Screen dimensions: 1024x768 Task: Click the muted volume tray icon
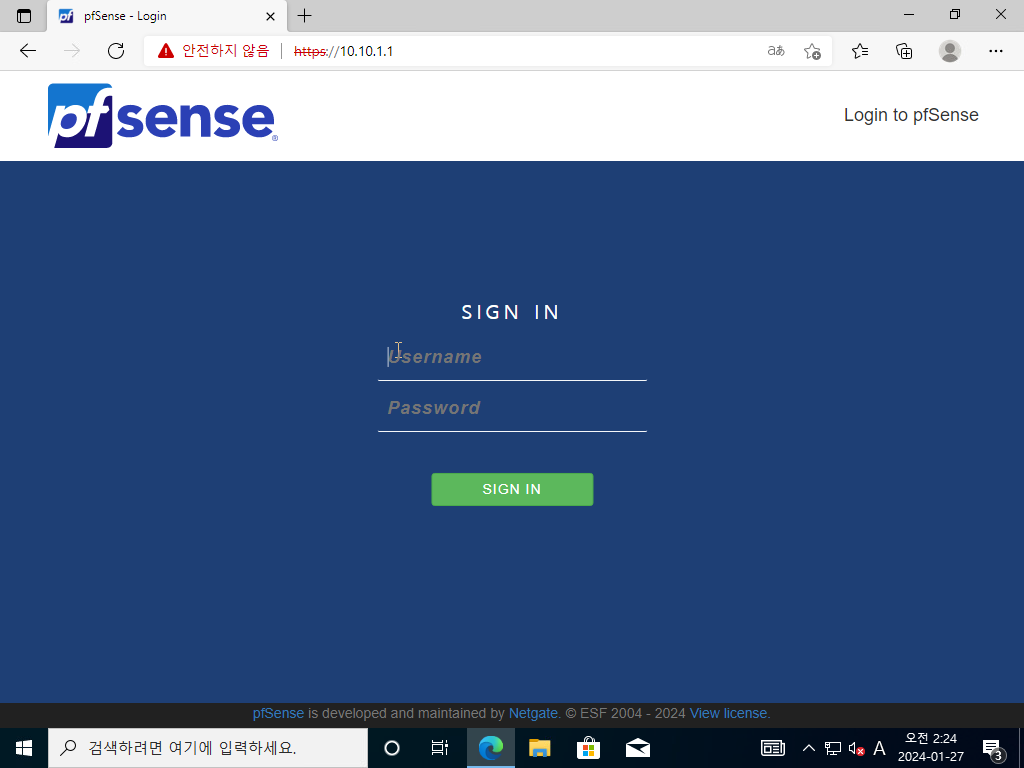coord(856,748)
